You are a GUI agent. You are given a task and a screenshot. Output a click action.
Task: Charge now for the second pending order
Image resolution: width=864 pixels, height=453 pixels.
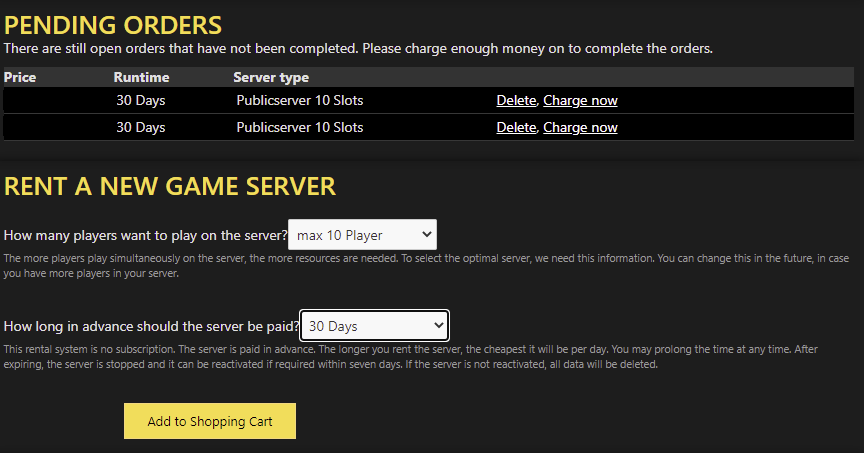(x=580, y=127)
